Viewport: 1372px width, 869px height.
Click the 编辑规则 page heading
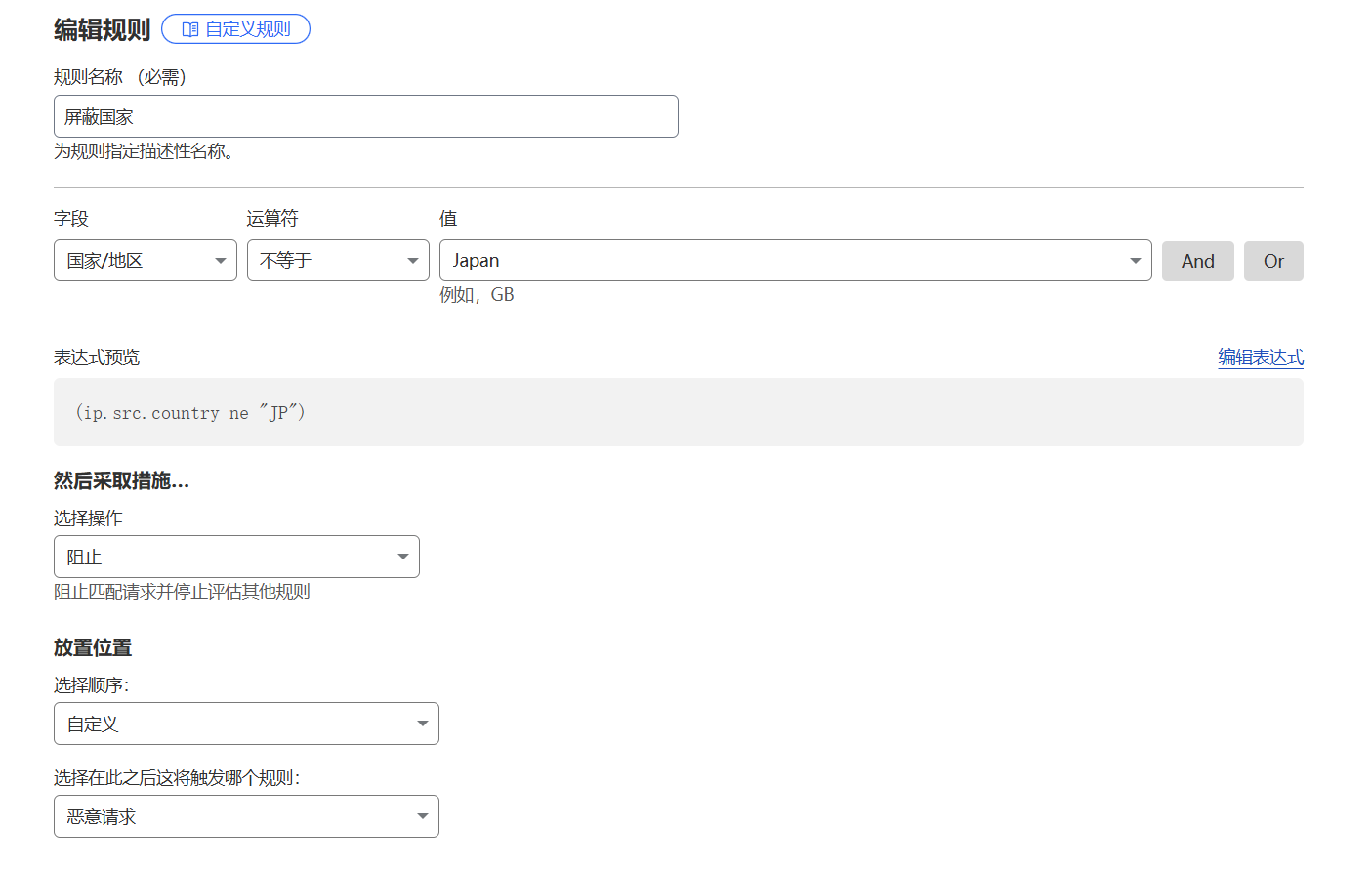pyautogui.click(x=102, y=30)
